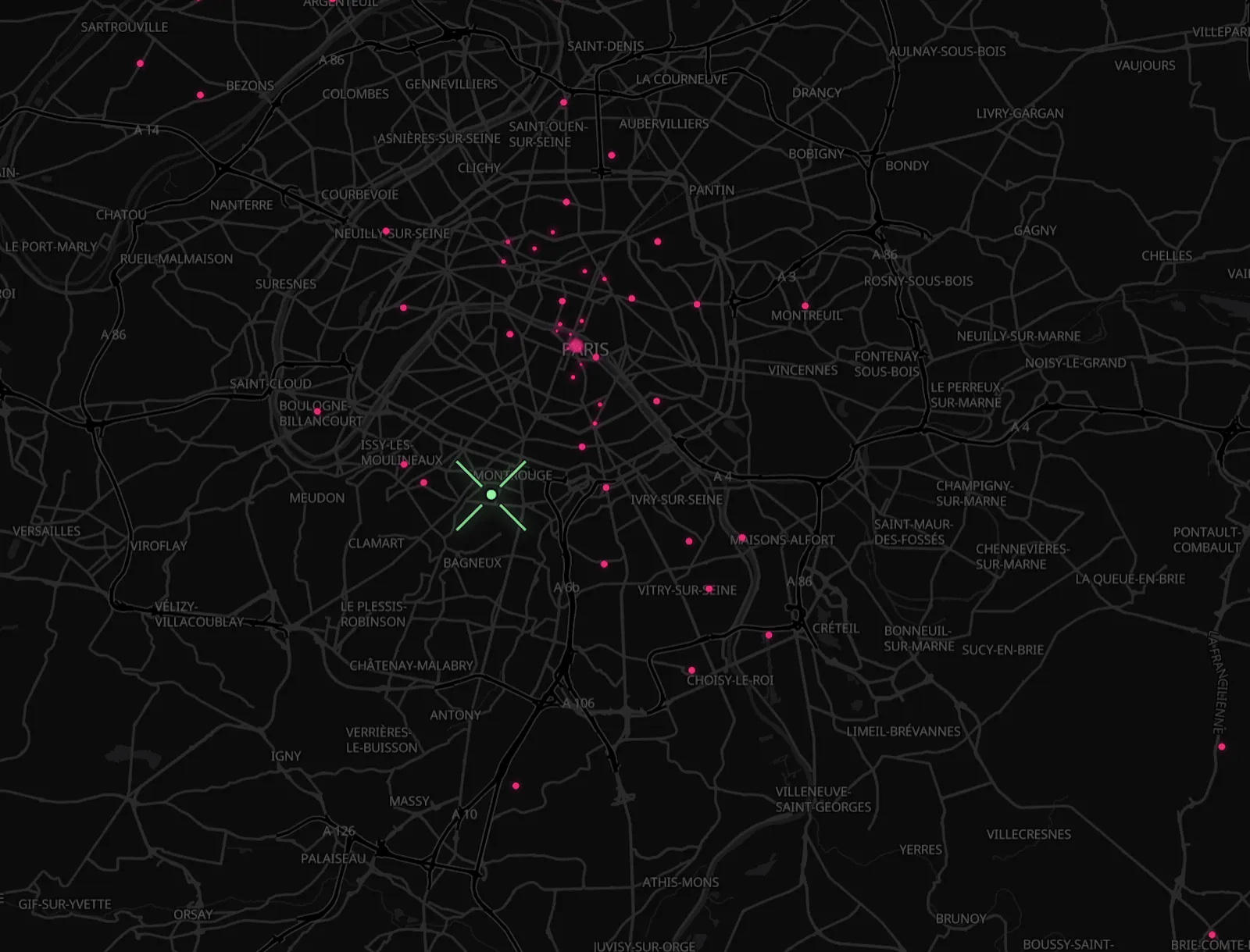Image resolution: width=1250 pixels, height=952 pixels.
Task: Click the NANTERRE label
Action: (241, 205)
